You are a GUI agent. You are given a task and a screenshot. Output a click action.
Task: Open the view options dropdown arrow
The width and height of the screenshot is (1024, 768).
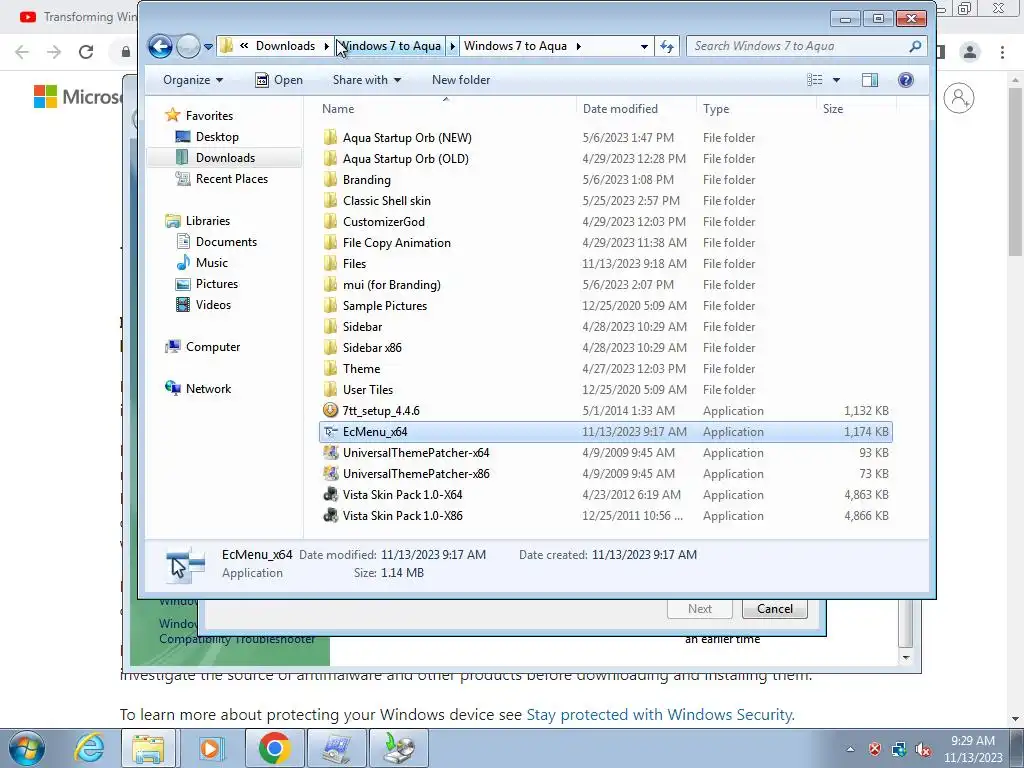[x=837, y=80]
